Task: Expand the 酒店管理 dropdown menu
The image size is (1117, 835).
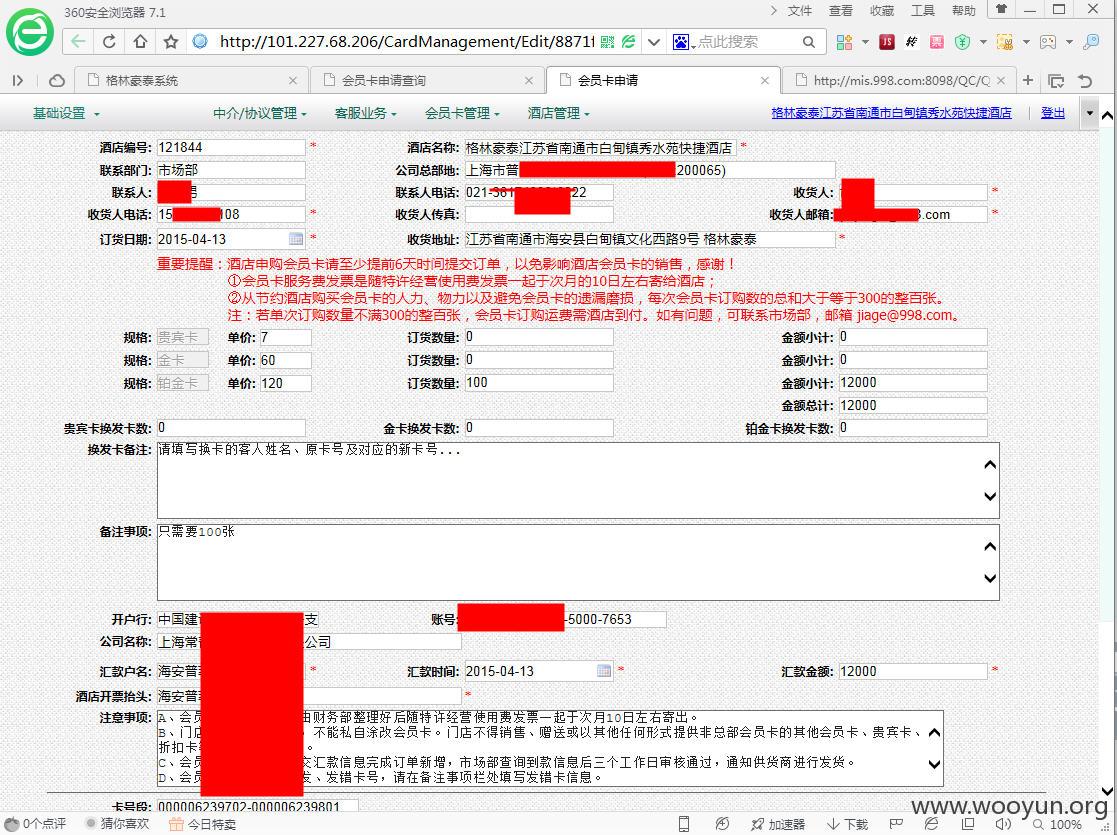Action: click(x=558, y=113)
